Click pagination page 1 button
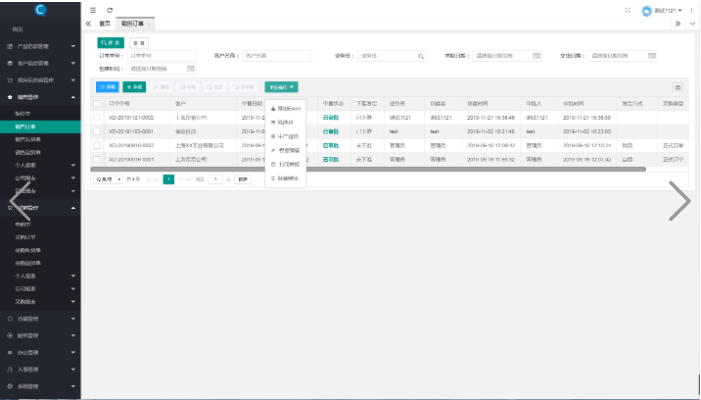This screenshot has width=701, height=400. point(169,179)
